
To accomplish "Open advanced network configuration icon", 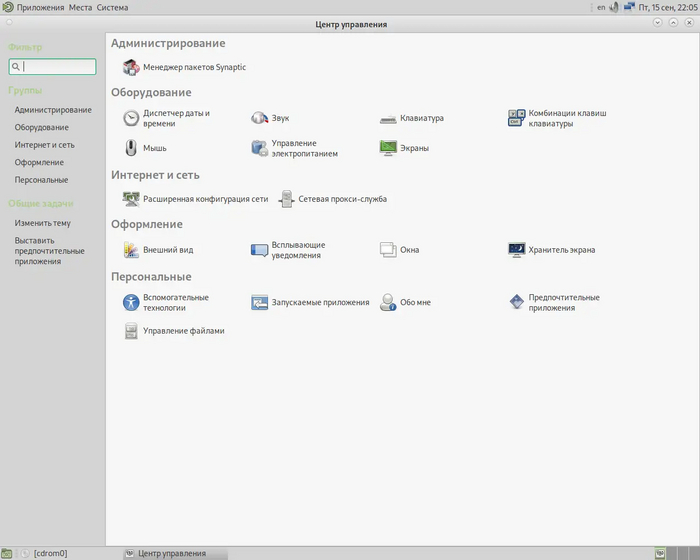I will click(x=131, y=199).
